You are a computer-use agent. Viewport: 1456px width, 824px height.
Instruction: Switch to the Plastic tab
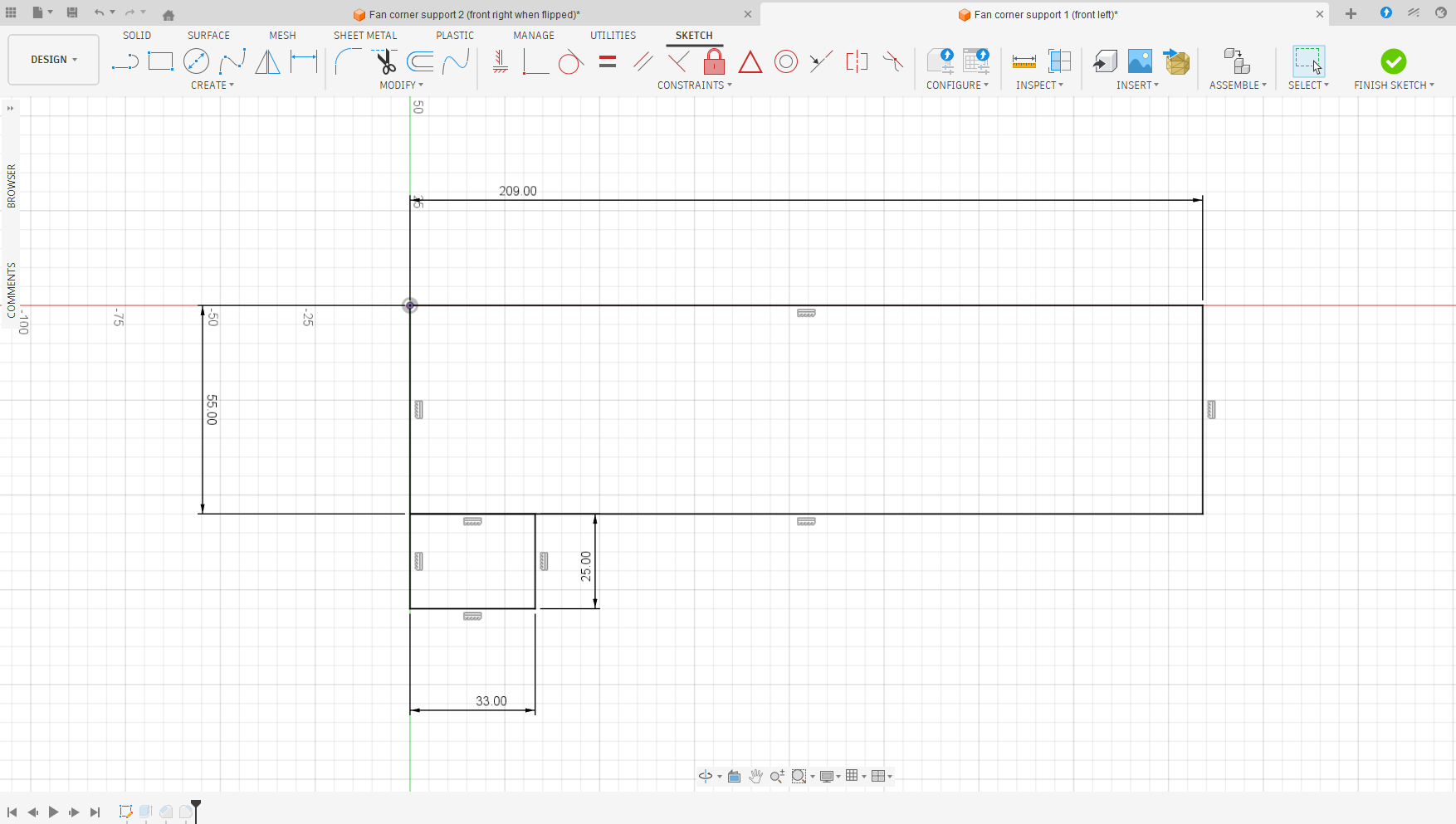pos(455,36)
